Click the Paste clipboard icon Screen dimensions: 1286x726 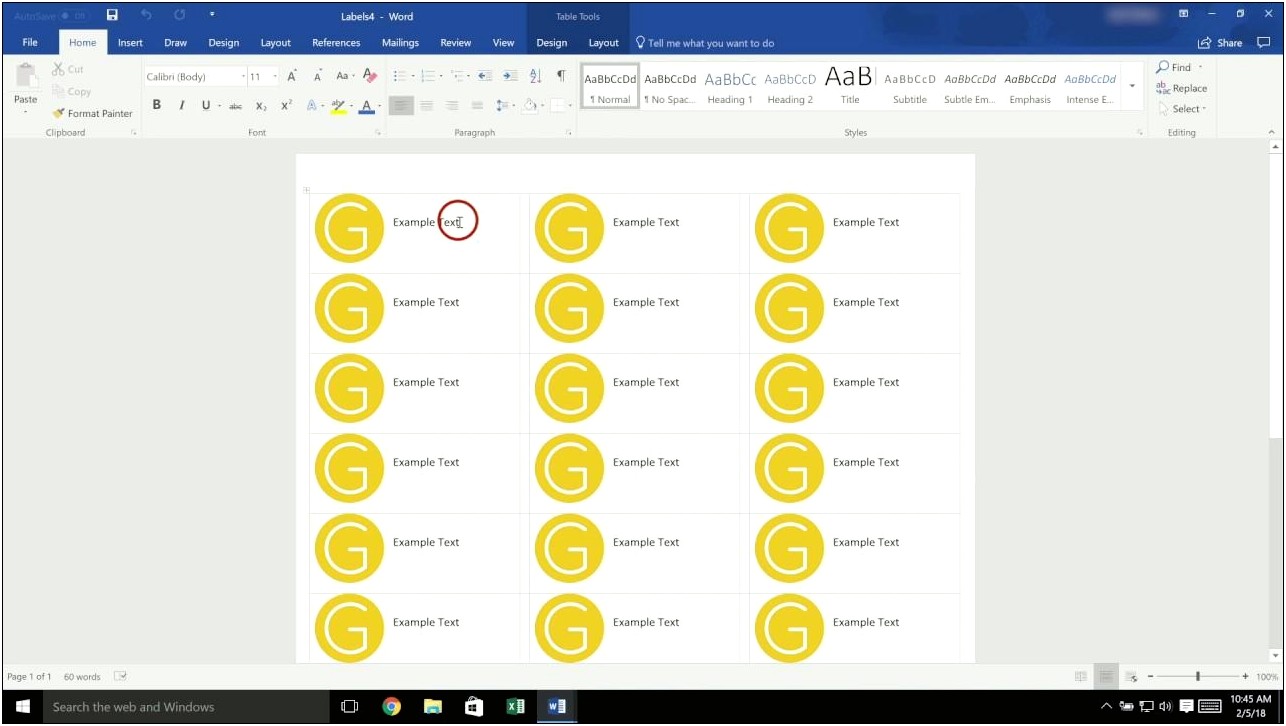tap(26, 76)
